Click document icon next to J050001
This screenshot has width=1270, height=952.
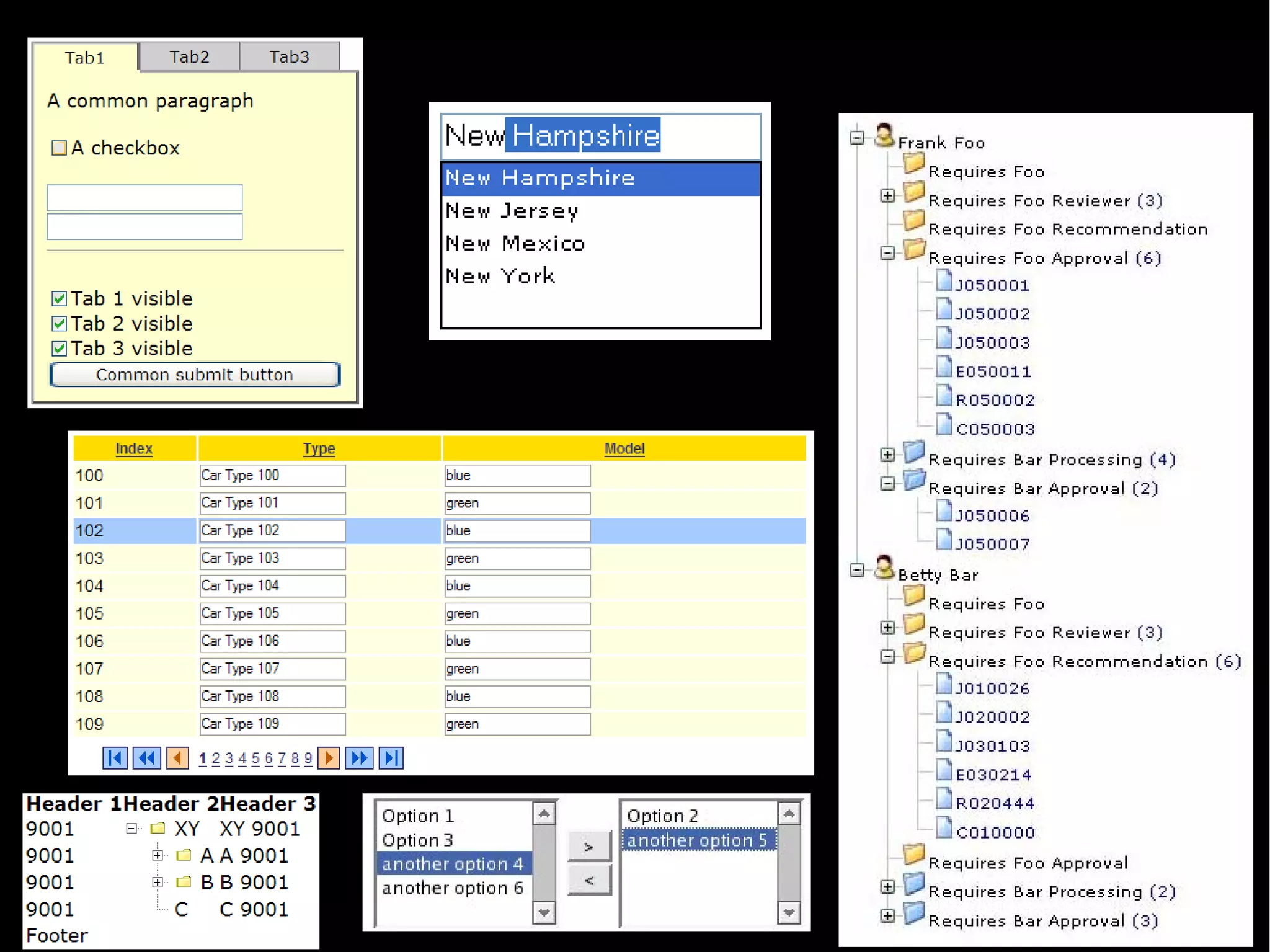pos(944,281)
